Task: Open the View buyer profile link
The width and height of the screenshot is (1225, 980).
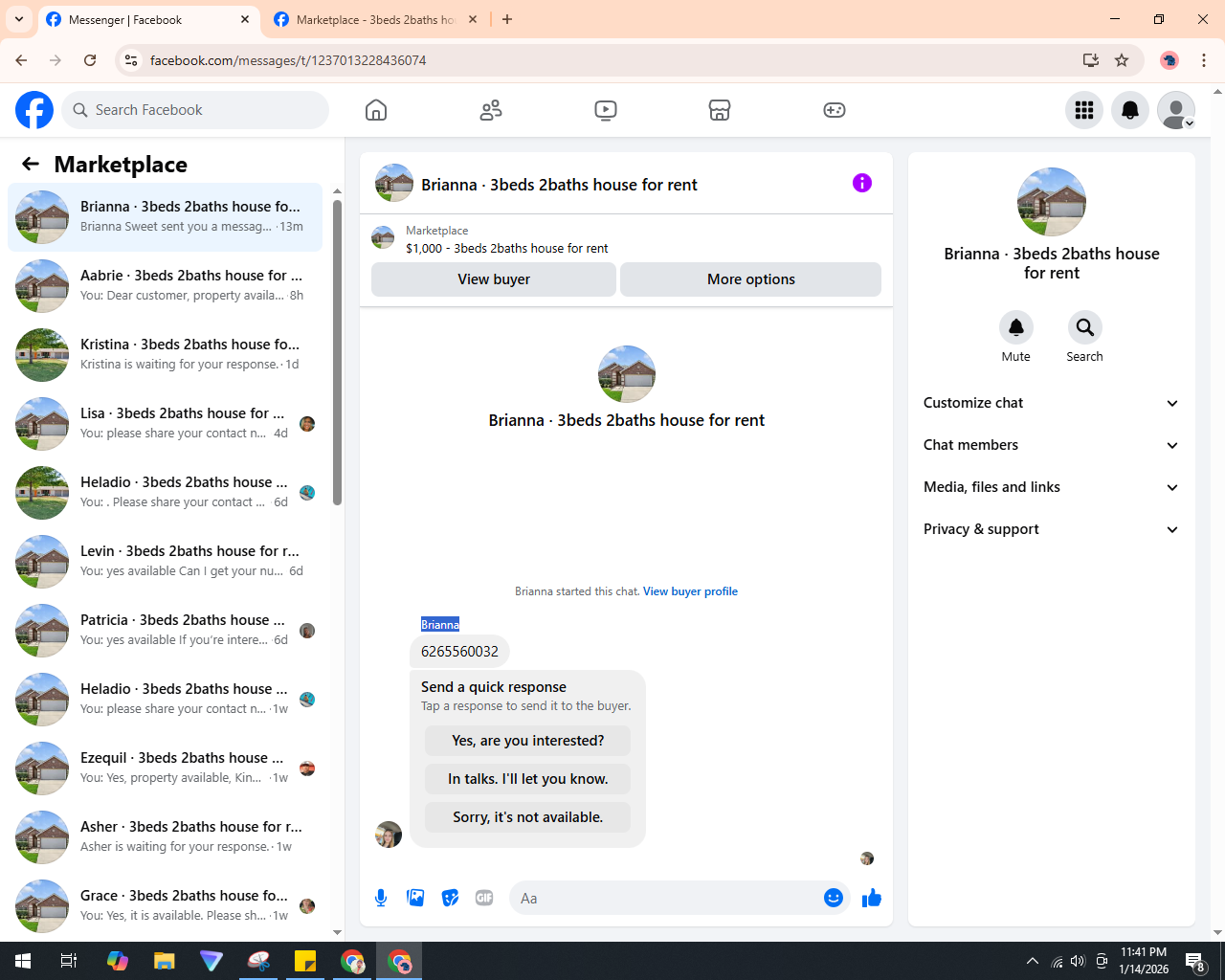Action: click(690, 591)
